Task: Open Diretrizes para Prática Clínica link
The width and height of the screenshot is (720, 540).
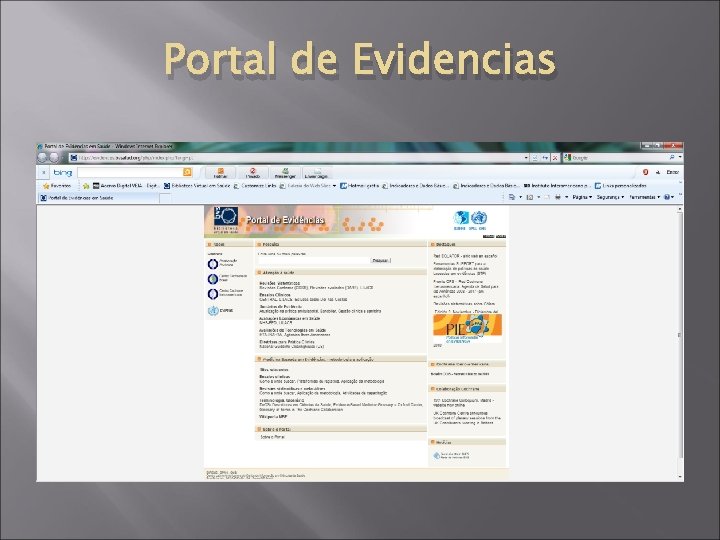Action: coord(287,342)
